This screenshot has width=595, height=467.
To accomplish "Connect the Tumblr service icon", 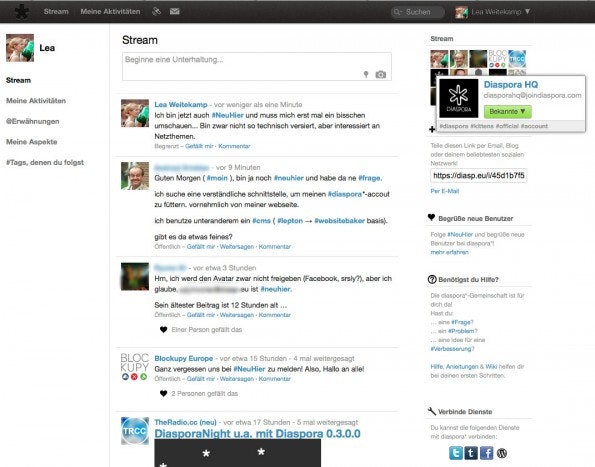I will click(x=471, y=453).
